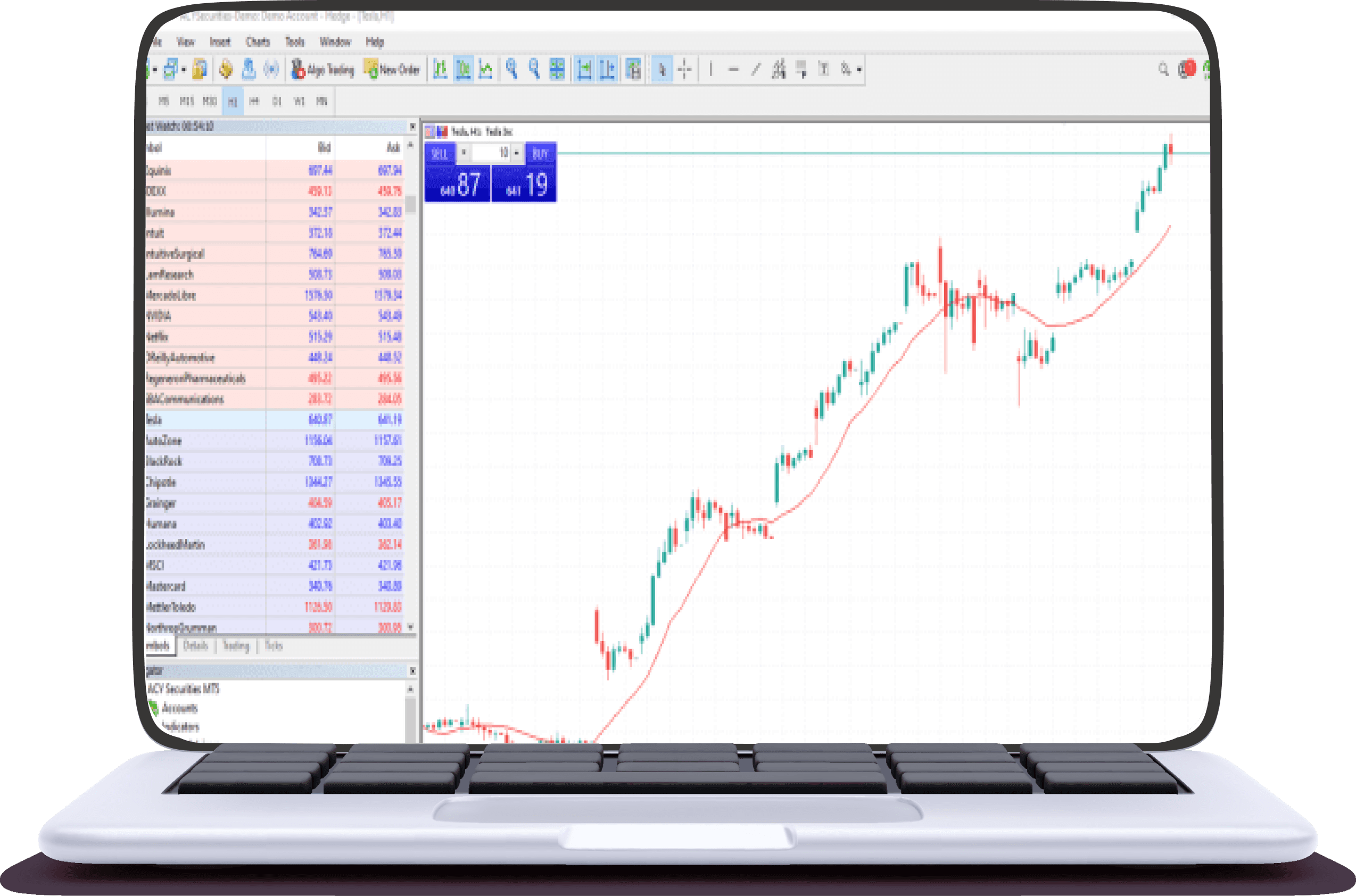Switch to the D1 timeframe
The width and height of the screenshot is (1356, 896).
click(277, 101)
